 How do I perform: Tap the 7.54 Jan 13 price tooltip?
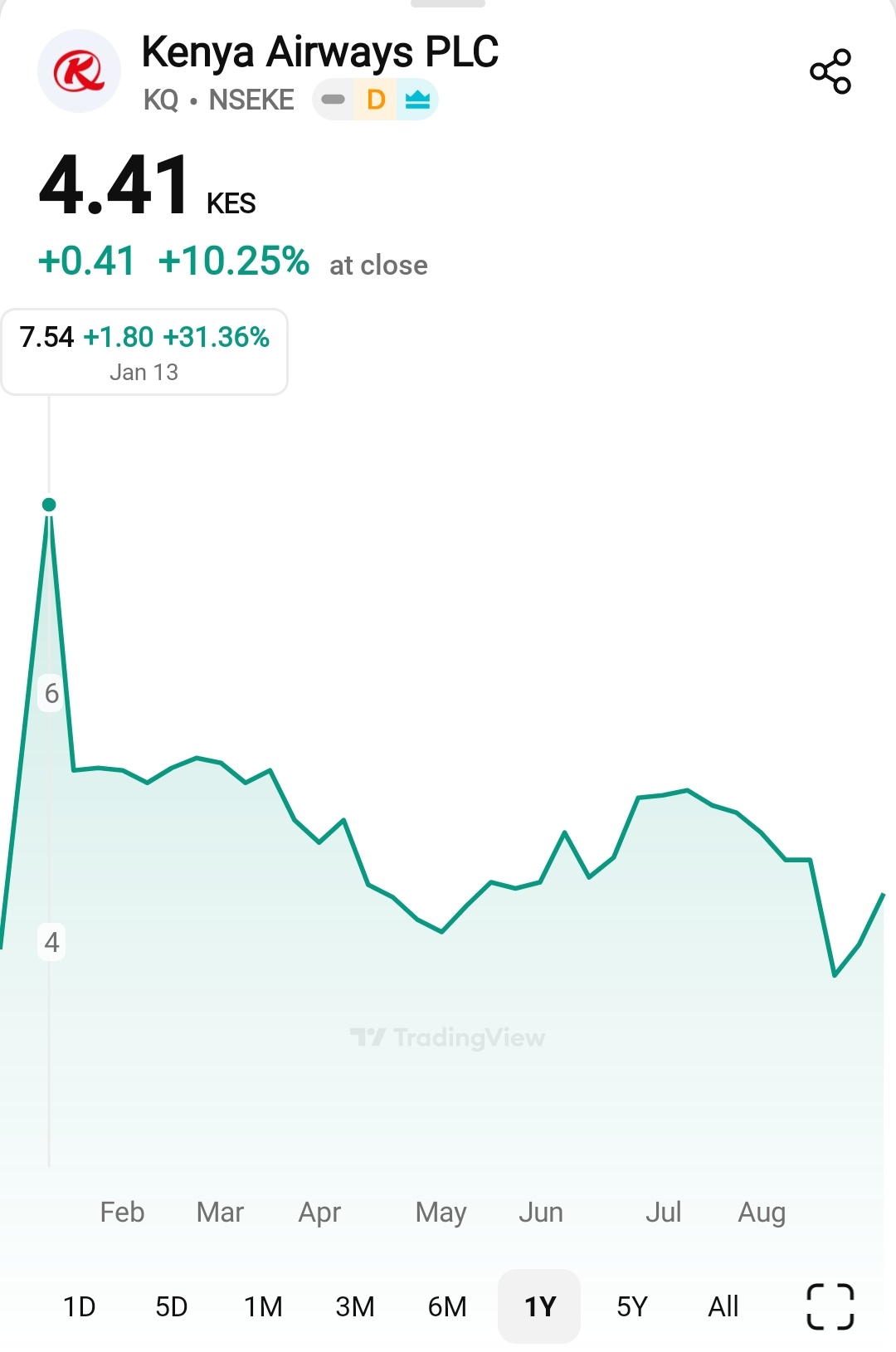(x=144, y=352)
